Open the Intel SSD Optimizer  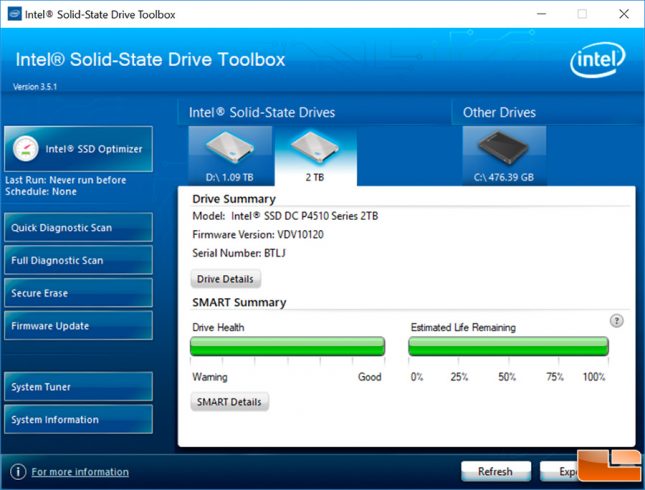tap(78, 149)
